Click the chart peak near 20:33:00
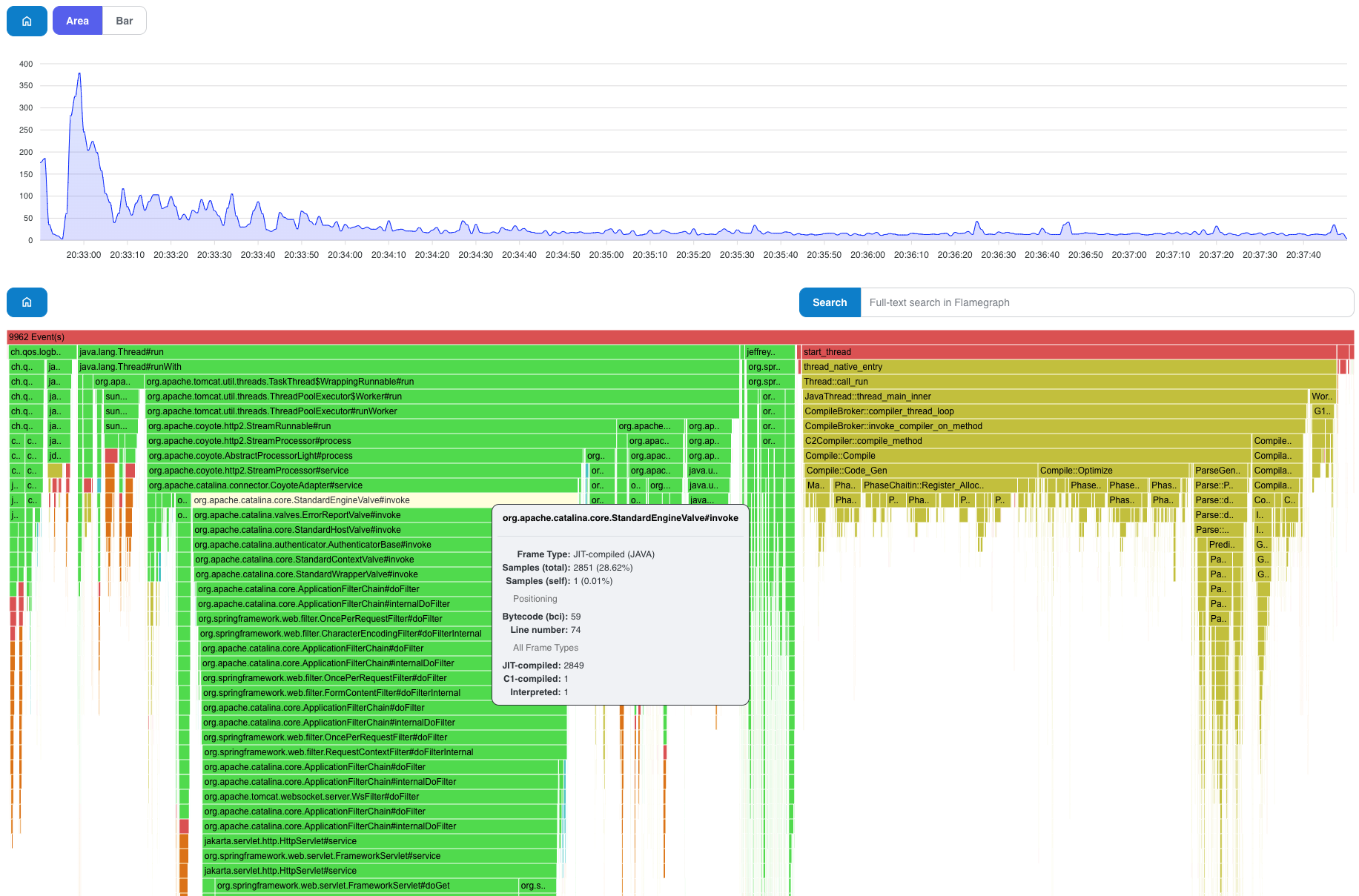Image resolution: width=1359 pixels, height=896 pixels. (x=79, y=74)
